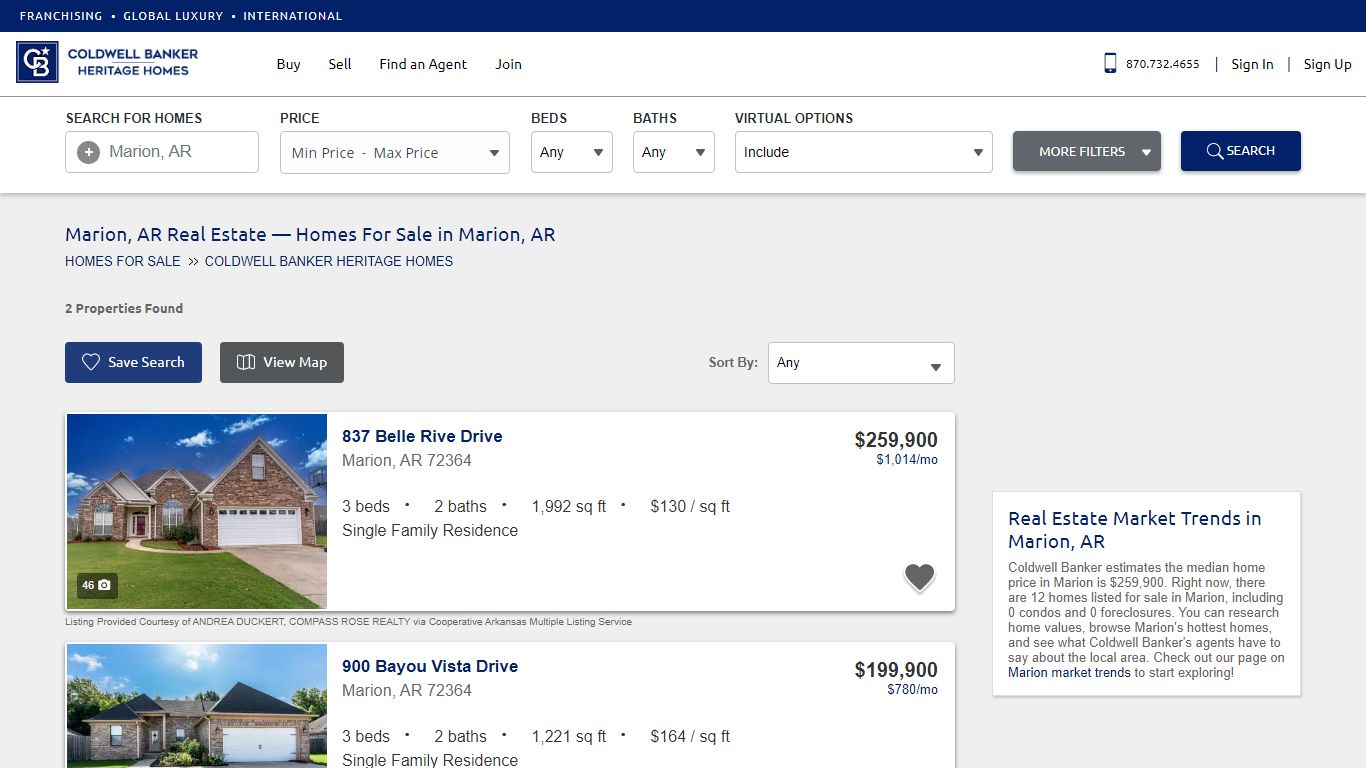Image resolution: width=1366 pixels, height=768 pixels.
Task: Open the 46 photos camera badge
Action: [97, 585]
